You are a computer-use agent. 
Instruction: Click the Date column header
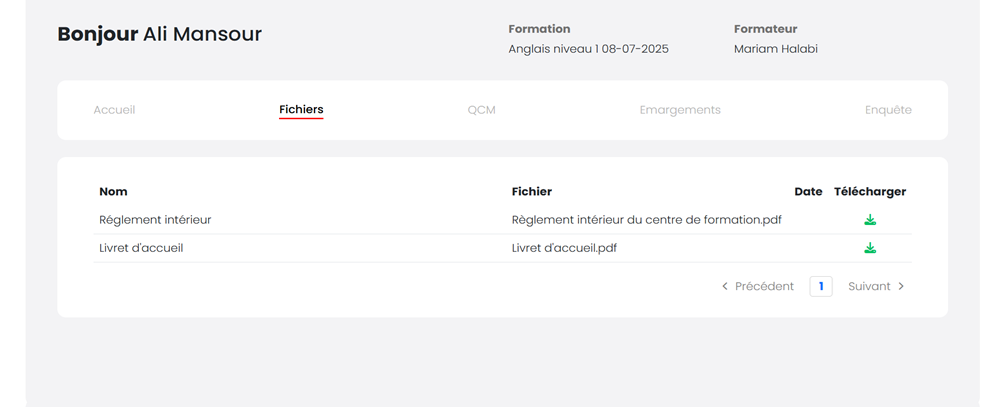808,191
